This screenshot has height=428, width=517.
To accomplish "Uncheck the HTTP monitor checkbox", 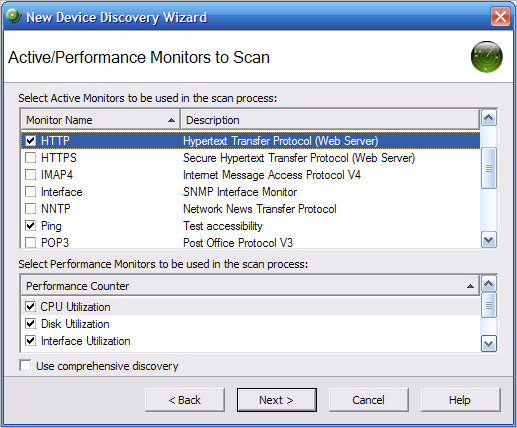I will 31,141.
